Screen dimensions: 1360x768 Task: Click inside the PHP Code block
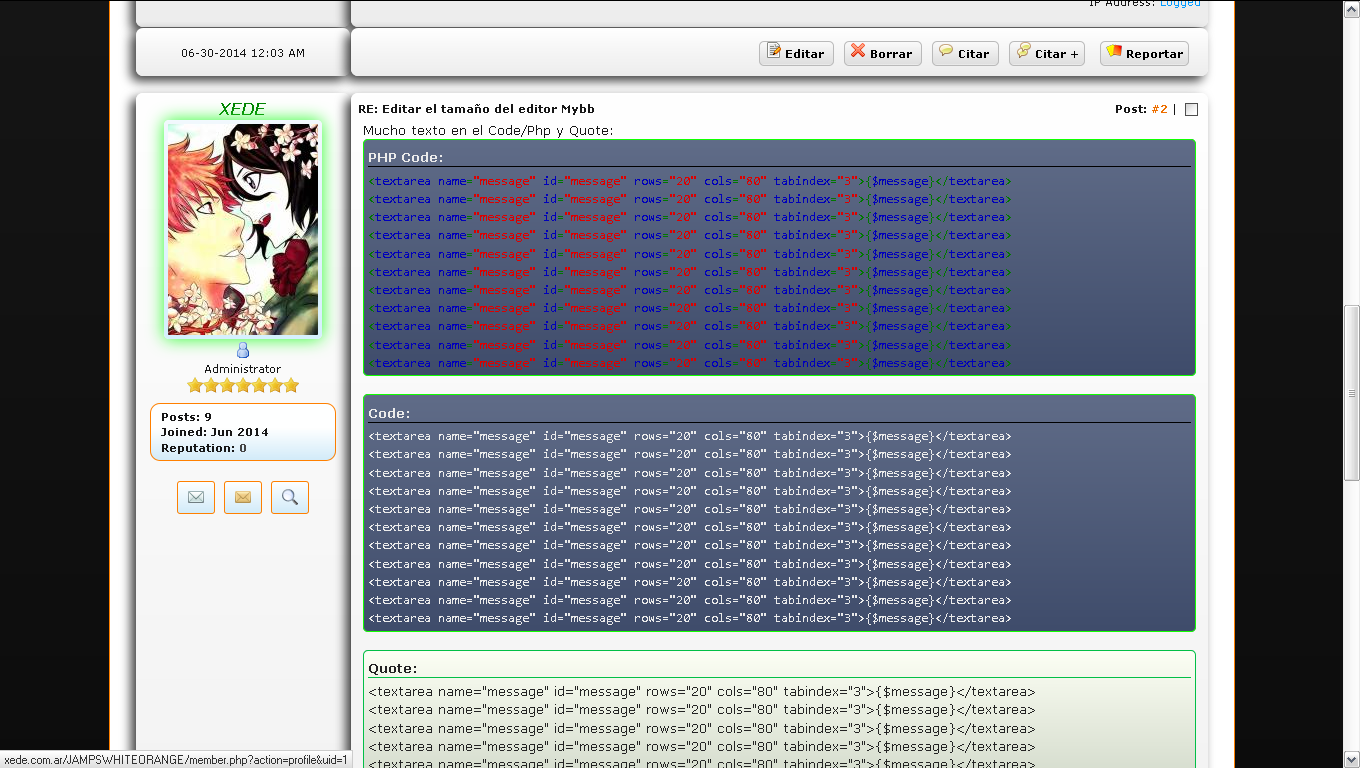point(778,272)
